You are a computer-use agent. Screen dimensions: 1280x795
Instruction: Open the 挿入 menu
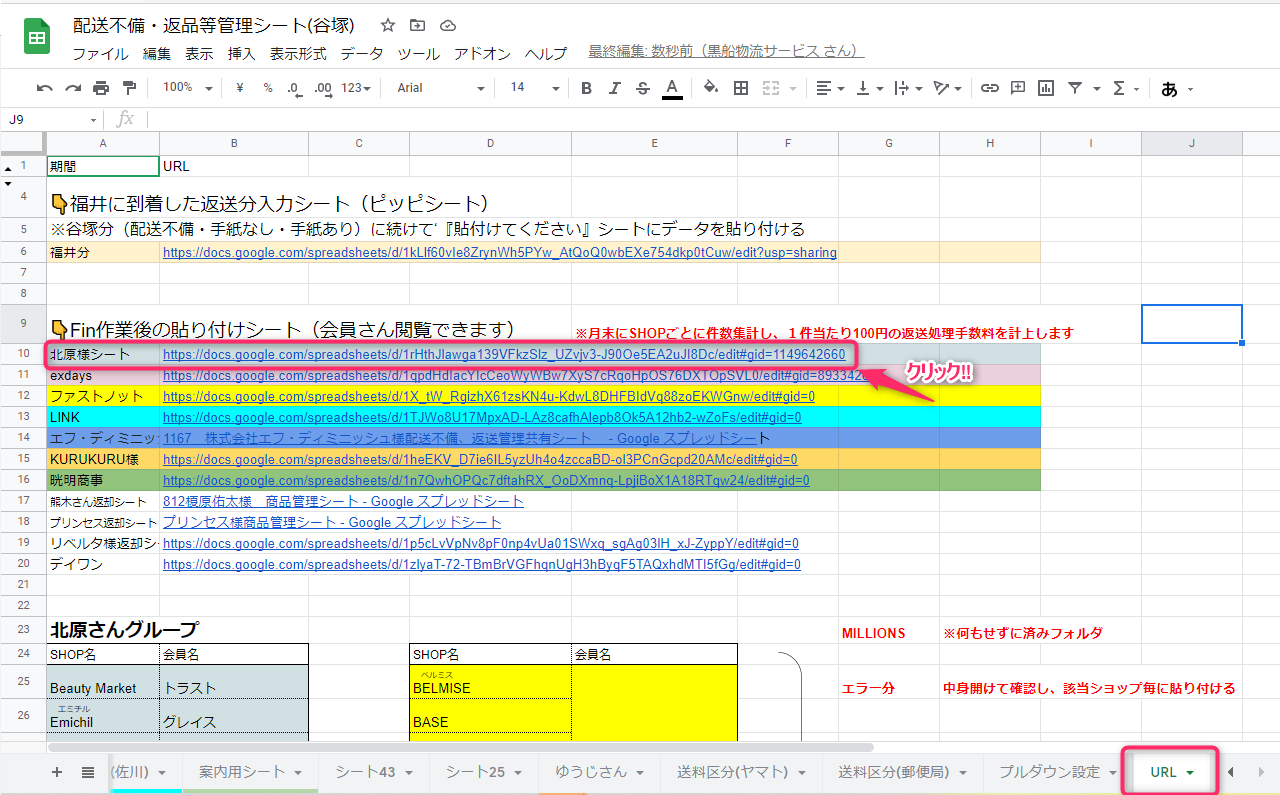(x=242, y=54)
